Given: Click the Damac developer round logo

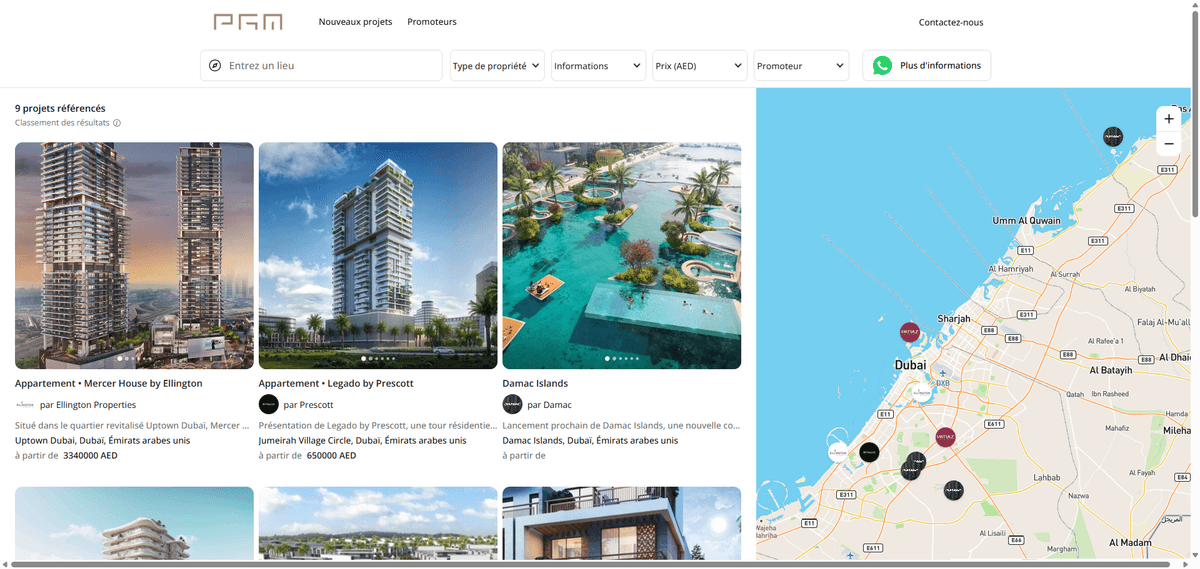Looking at the screenshot, I should click(512, 405).
